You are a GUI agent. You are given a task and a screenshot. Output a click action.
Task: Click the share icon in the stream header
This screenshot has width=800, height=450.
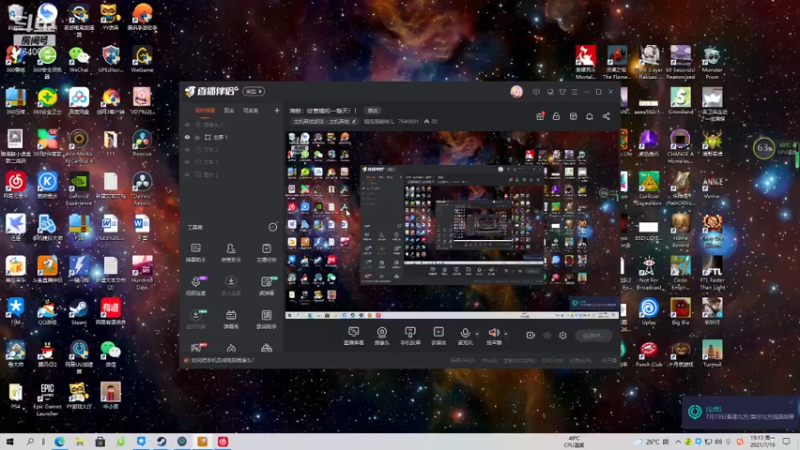pos(606,116)
